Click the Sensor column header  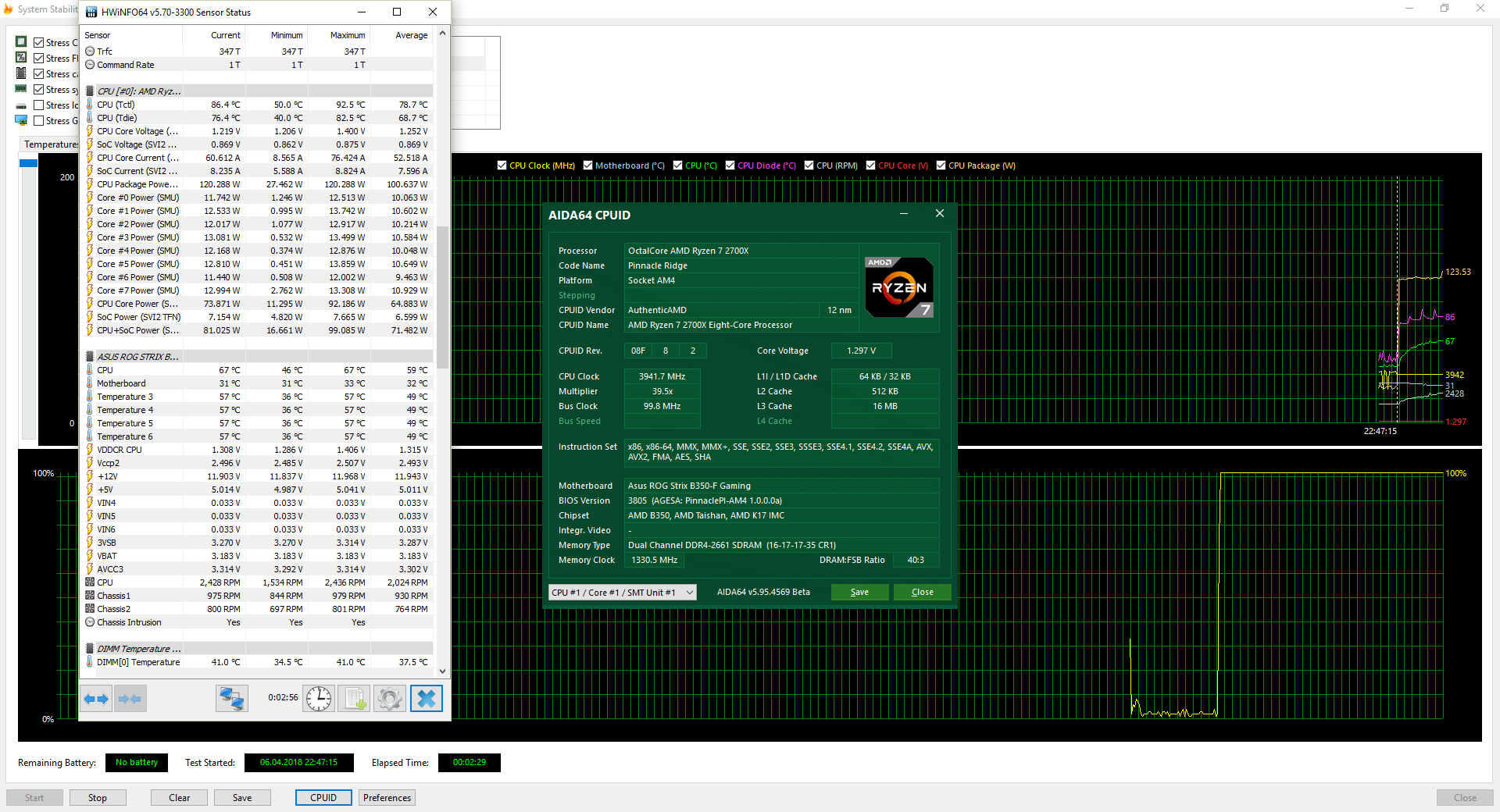(x=133, y=35)
